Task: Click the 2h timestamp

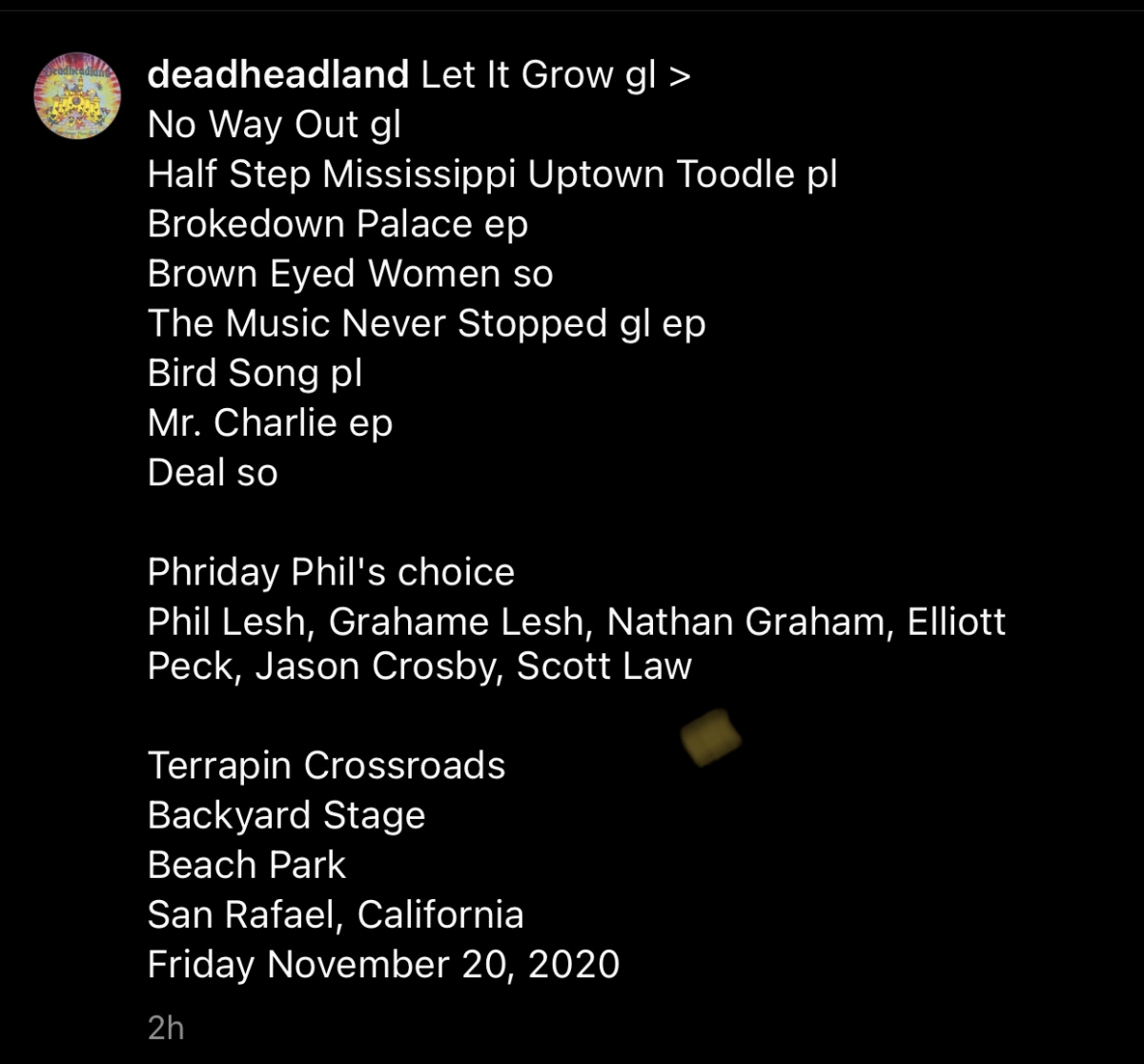Action: tap(166, 1027)
